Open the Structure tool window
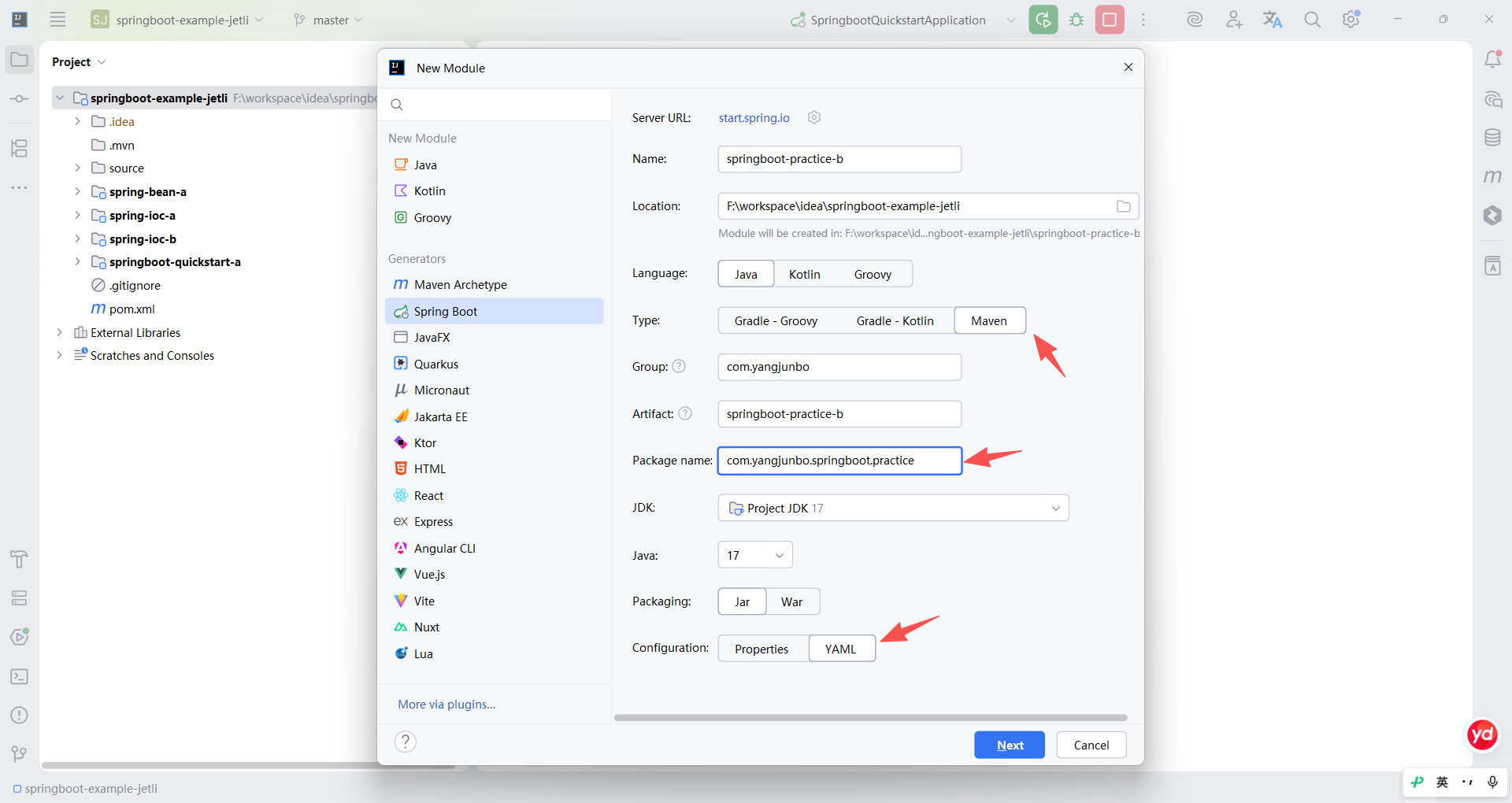Screen dimensions: 1512x803 [20, 148]
